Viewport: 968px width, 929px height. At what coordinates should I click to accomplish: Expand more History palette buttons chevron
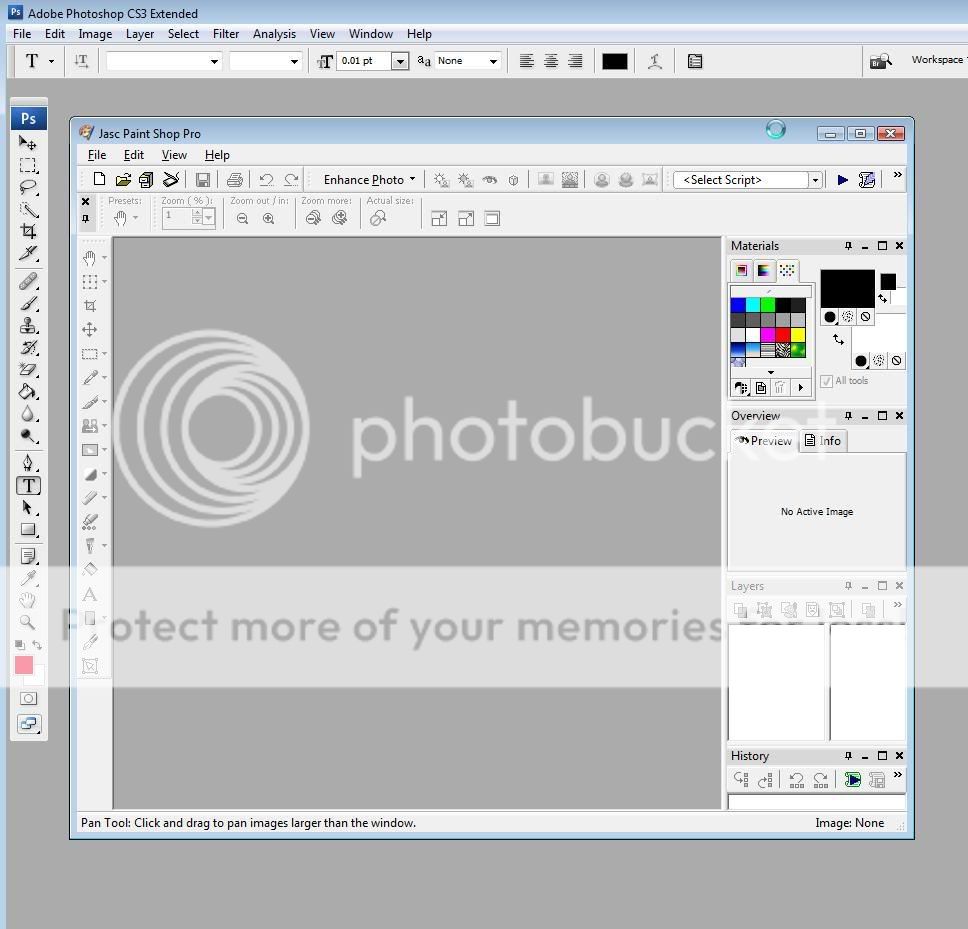pos(898,775)
